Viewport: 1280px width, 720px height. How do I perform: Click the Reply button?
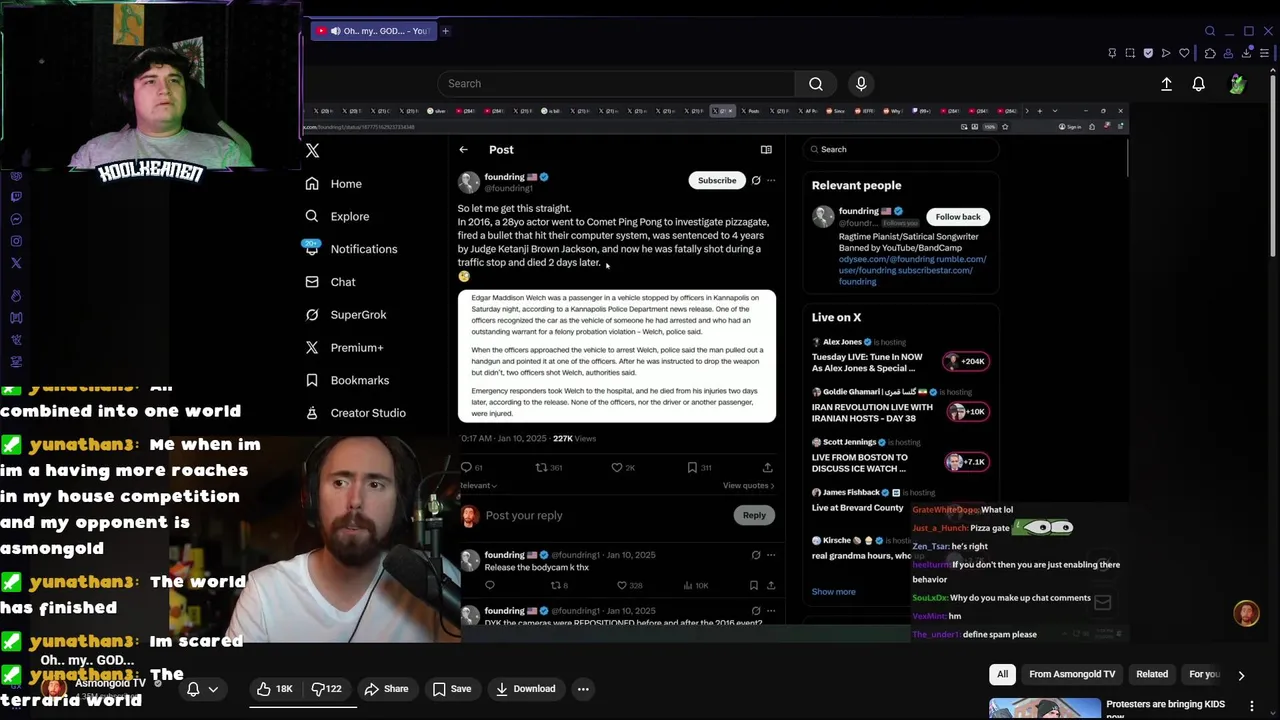pyautogui.click(x=754, y=516)
